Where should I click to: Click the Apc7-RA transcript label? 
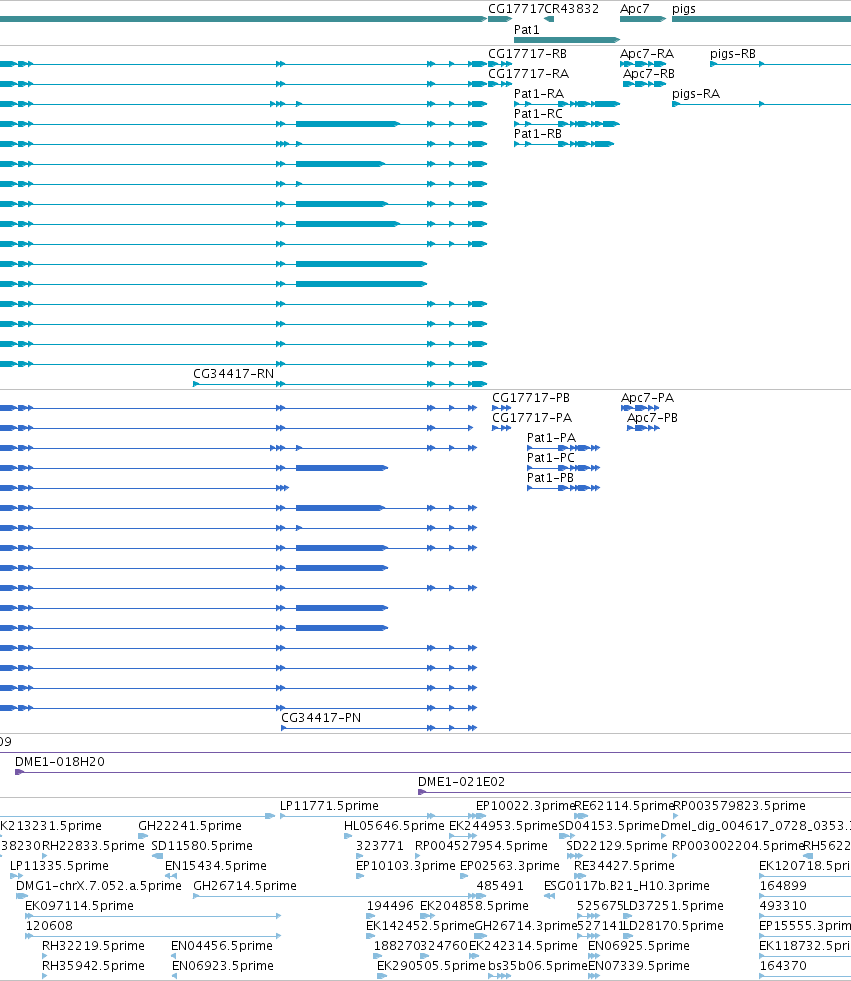[x=647, y=54]
